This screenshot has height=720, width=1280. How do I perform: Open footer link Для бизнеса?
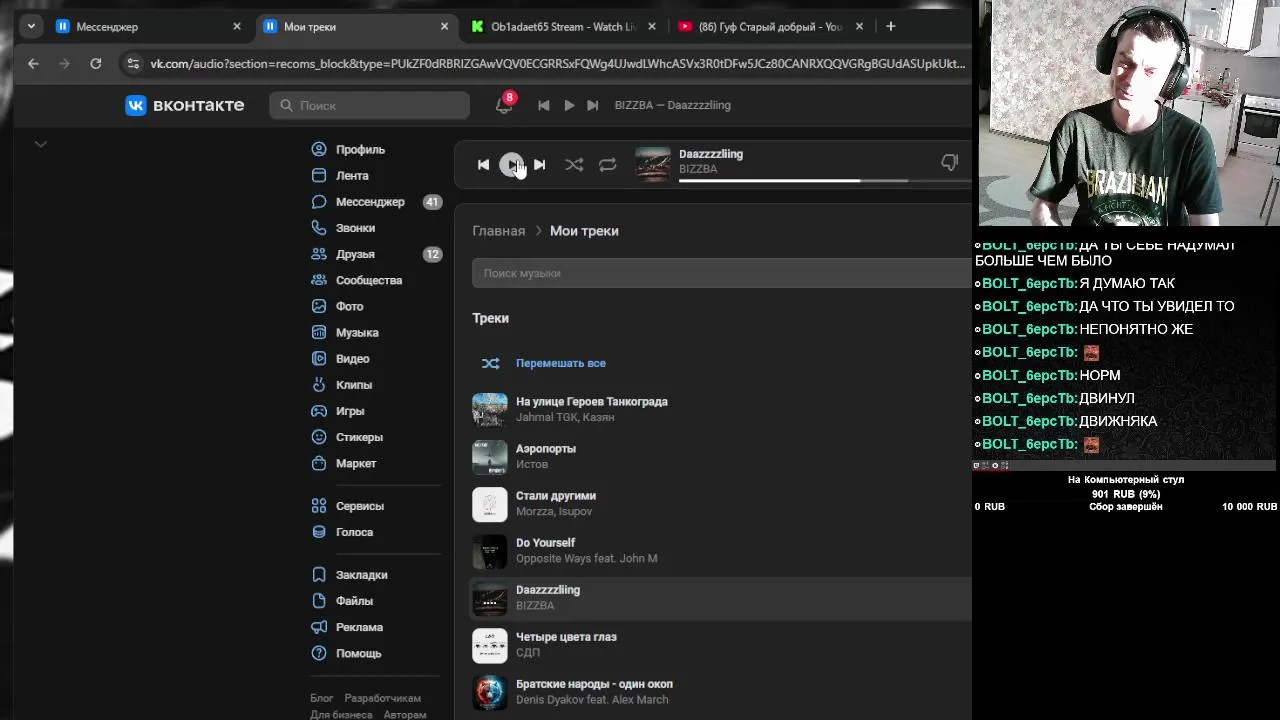coord(341,714)
